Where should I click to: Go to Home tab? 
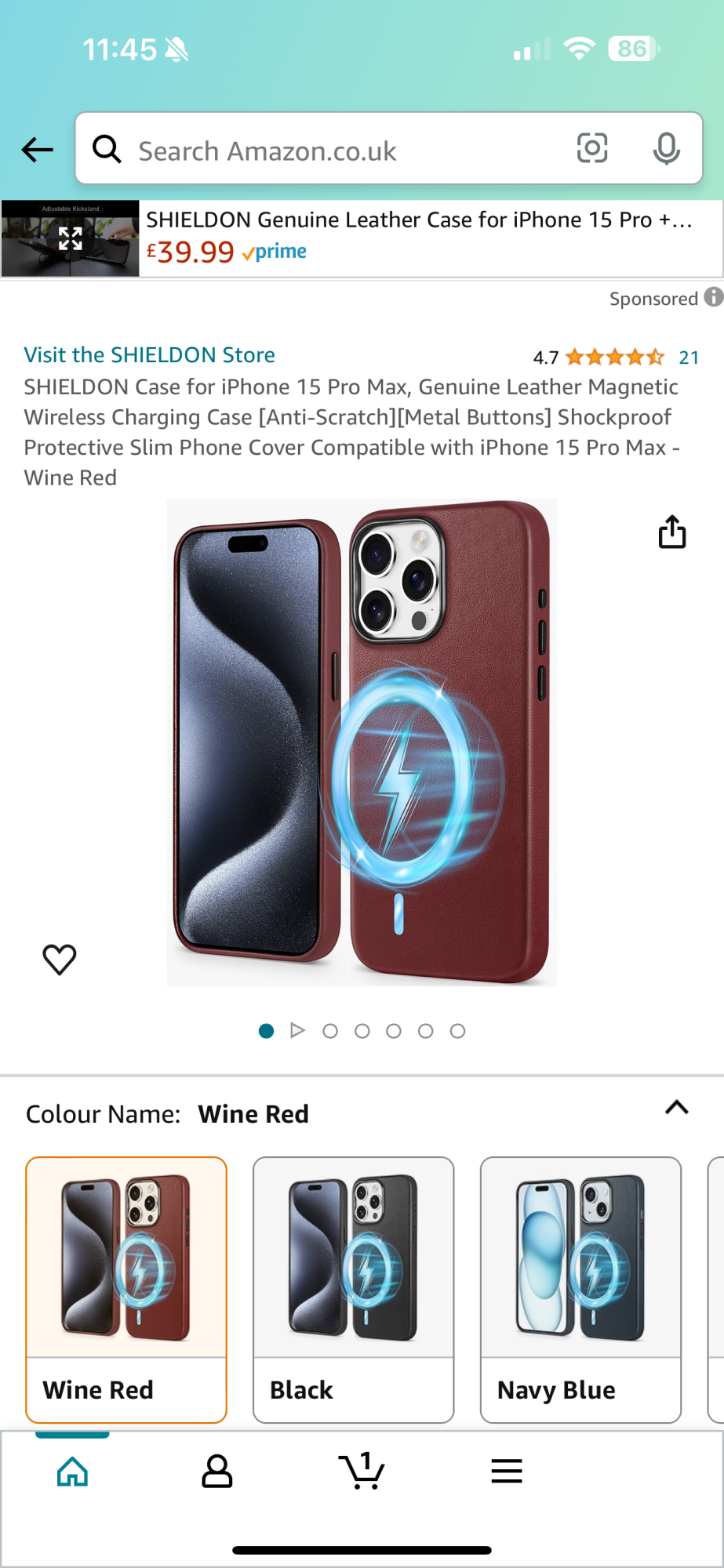(72, 1471)
